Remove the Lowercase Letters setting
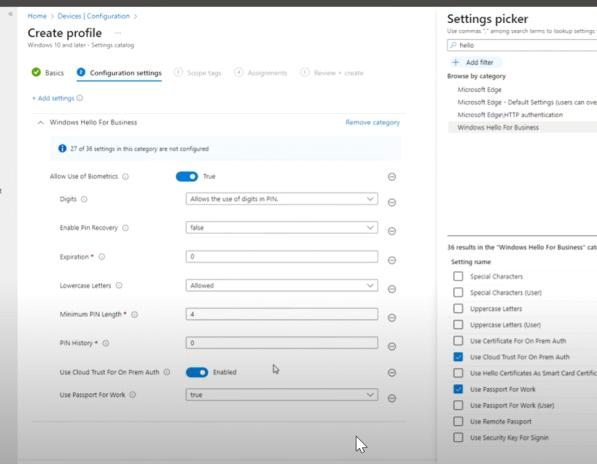Screen dimensions: 597x464 [x=392, y=289]
